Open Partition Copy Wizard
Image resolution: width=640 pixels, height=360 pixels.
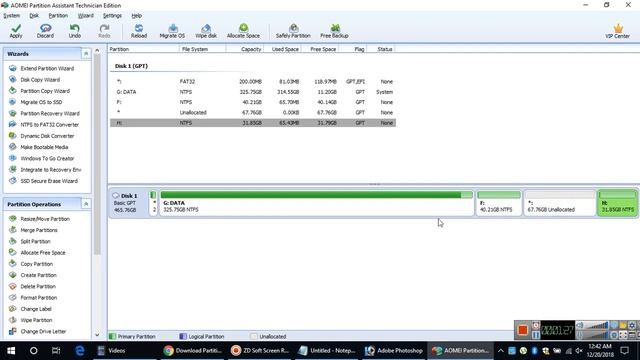click(x=45, y=91)
